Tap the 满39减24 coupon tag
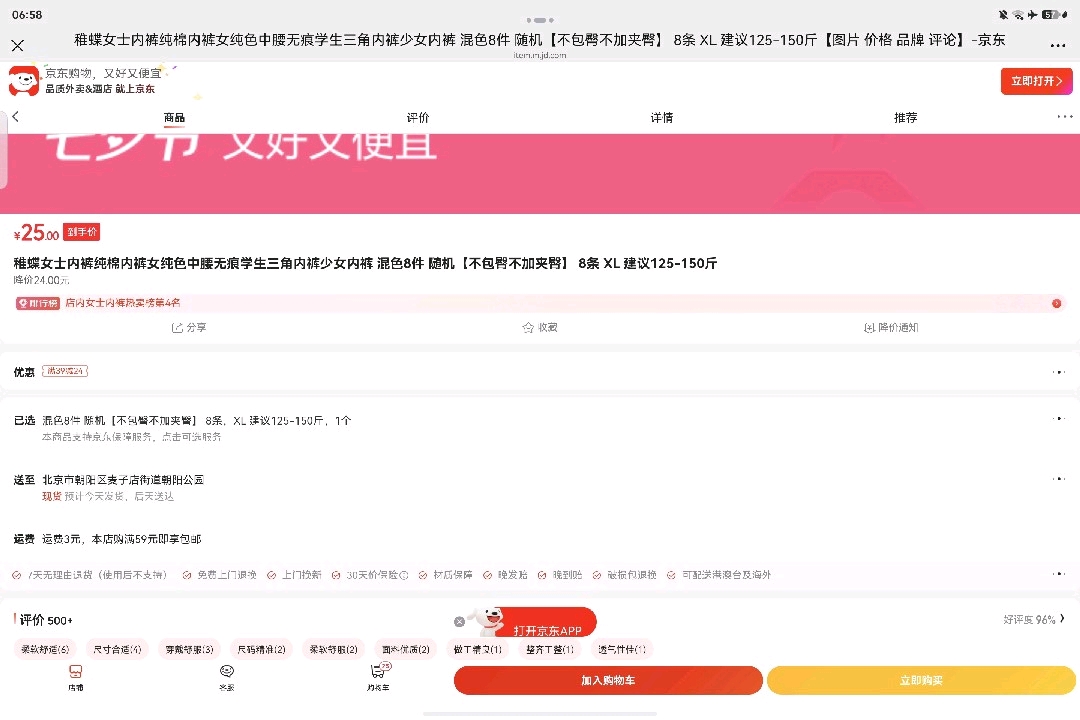This screenshot has width=1080, height=720. coord(65,371)
